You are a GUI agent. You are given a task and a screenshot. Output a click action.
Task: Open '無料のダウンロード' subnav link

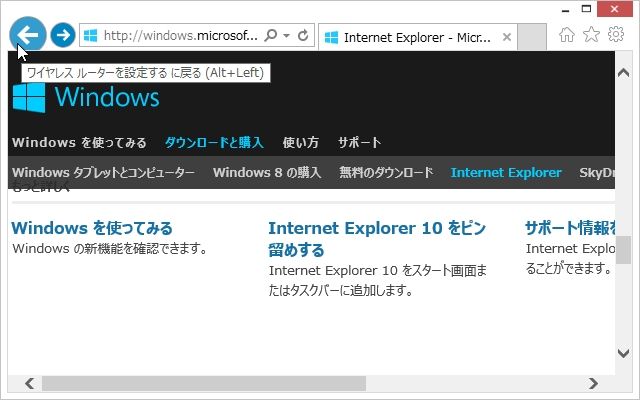tap(386, 172)
